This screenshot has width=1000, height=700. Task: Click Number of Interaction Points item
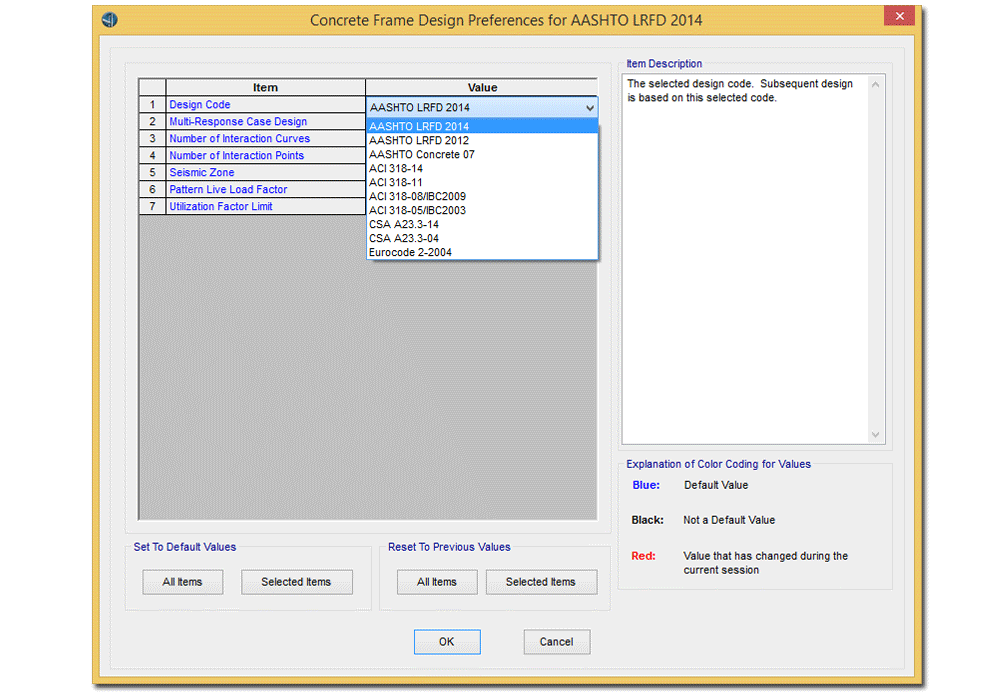265,156
